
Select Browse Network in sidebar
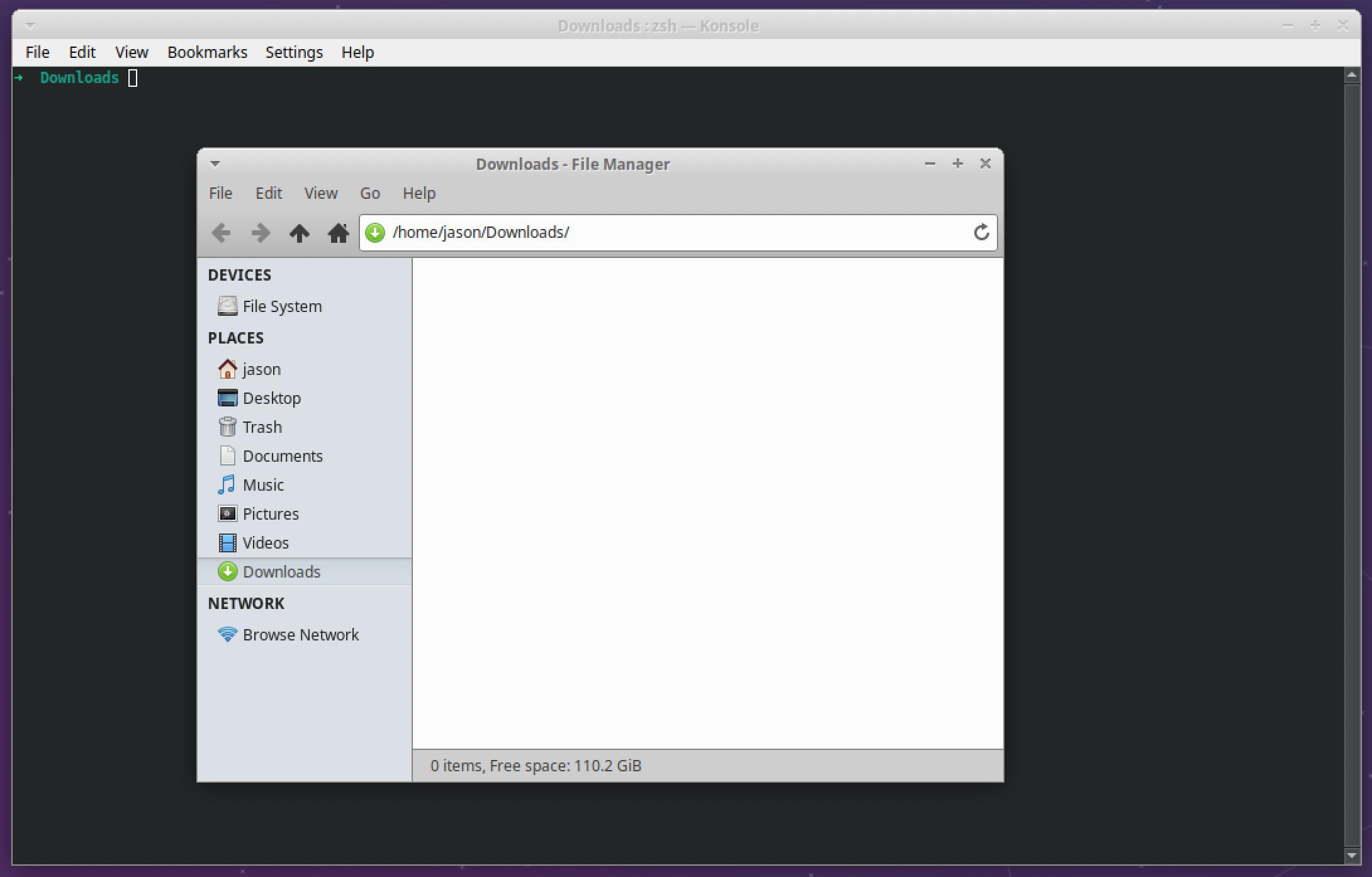(x=301, y=634)
